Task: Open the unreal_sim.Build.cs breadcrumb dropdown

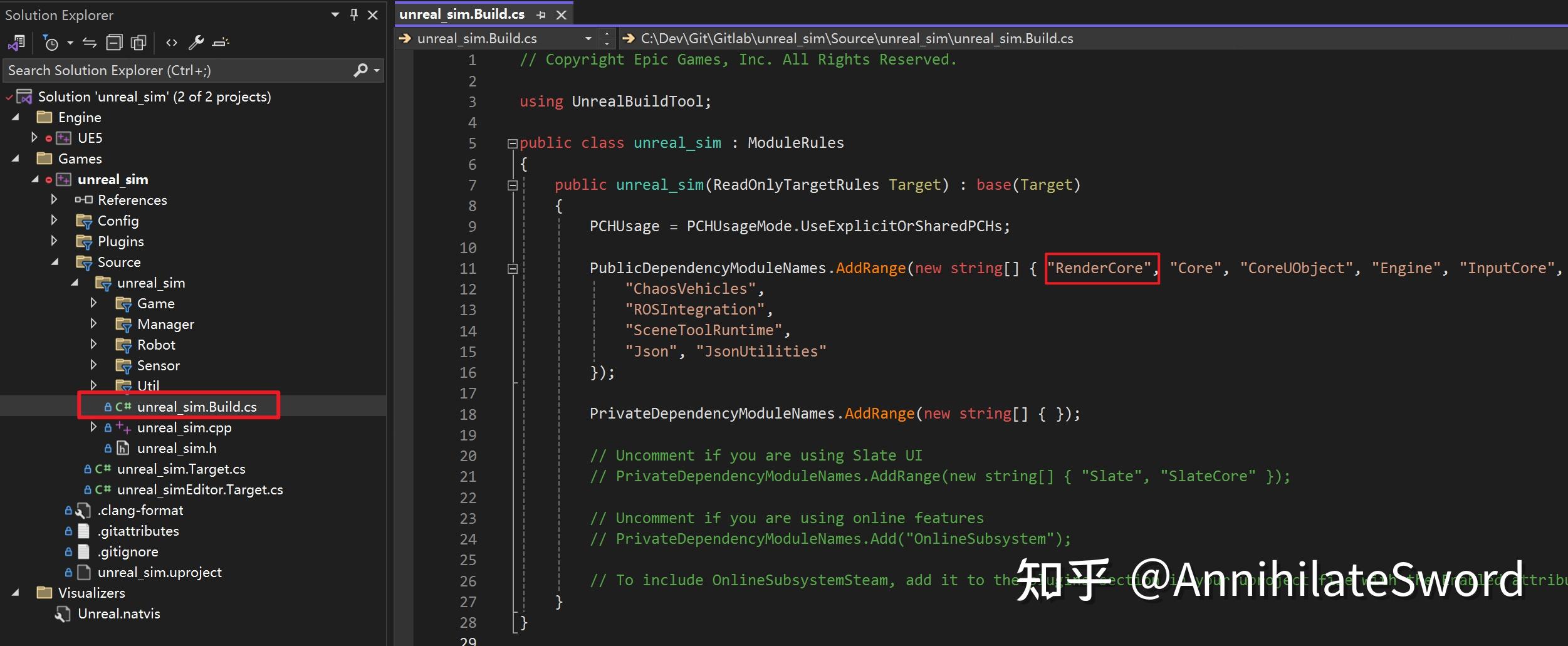Action: pyautogui.click(x=588, y=38)
